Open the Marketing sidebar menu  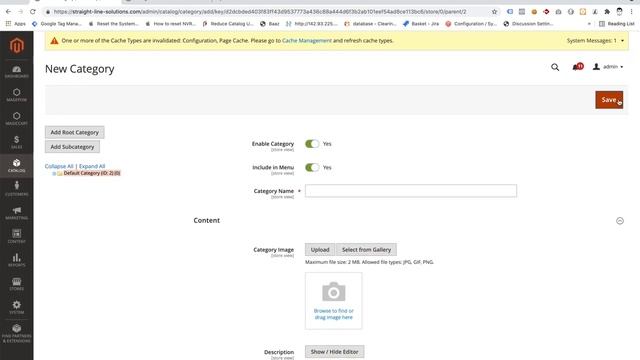17,213
